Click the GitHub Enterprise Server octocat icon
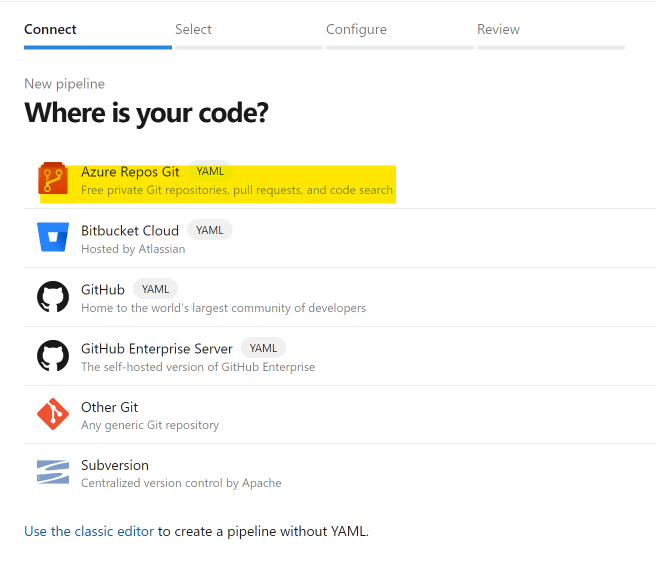Screen dimensions: 656x565 coord(52,356)
